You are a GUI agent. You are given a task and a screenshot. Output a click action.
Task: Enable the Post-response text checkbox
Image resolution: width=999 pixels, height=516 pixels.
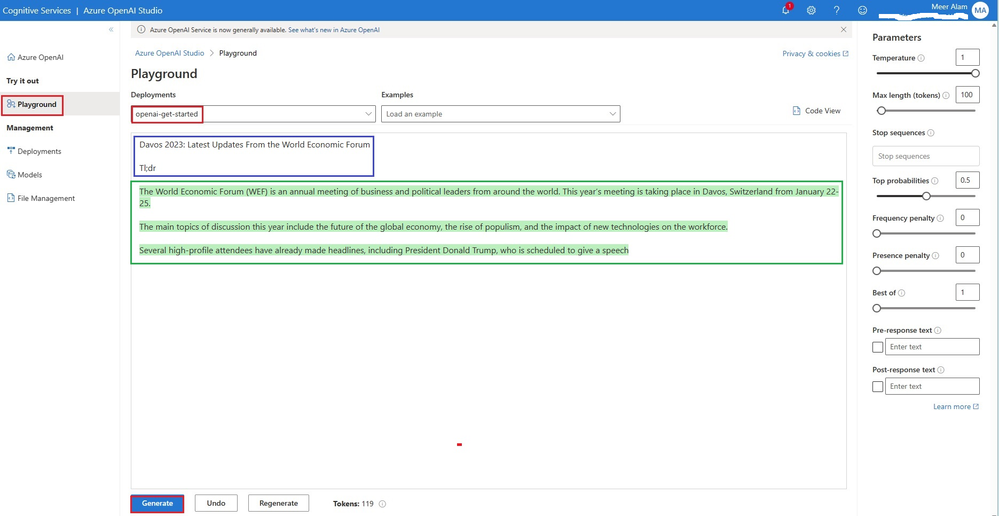(x=877, y=387)
